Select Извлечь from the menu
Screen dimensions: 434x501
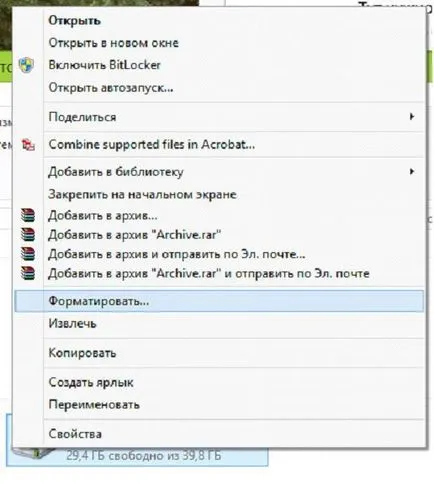tap(219, 323)
